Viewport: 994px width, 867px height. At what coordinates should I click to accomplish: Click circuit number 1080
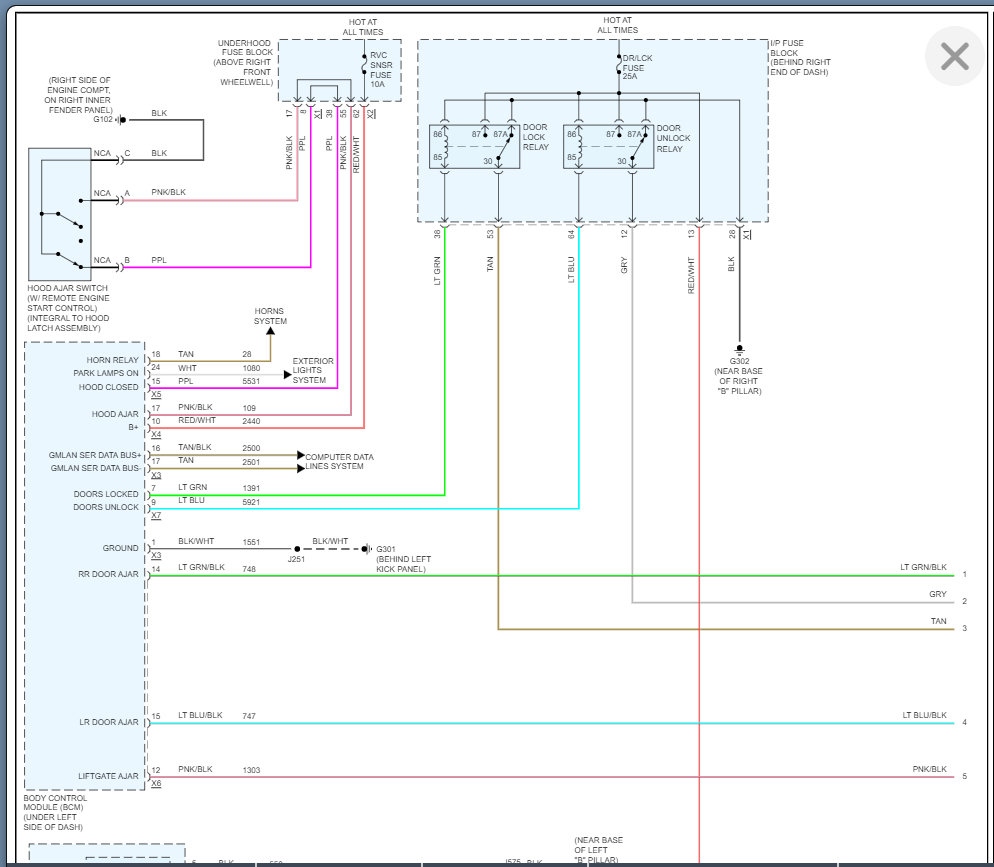pyautogui.click(x=251, y=368)
